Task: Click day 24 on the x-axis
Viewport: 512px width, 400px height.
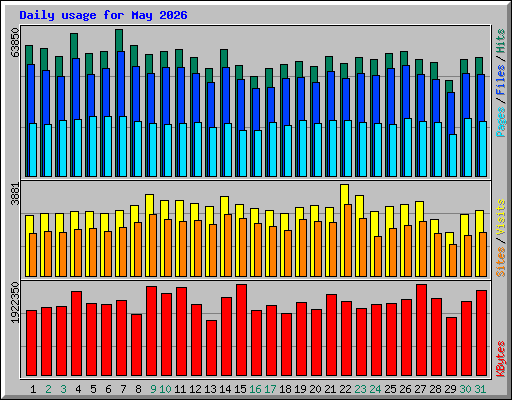Action: point(375,389)
